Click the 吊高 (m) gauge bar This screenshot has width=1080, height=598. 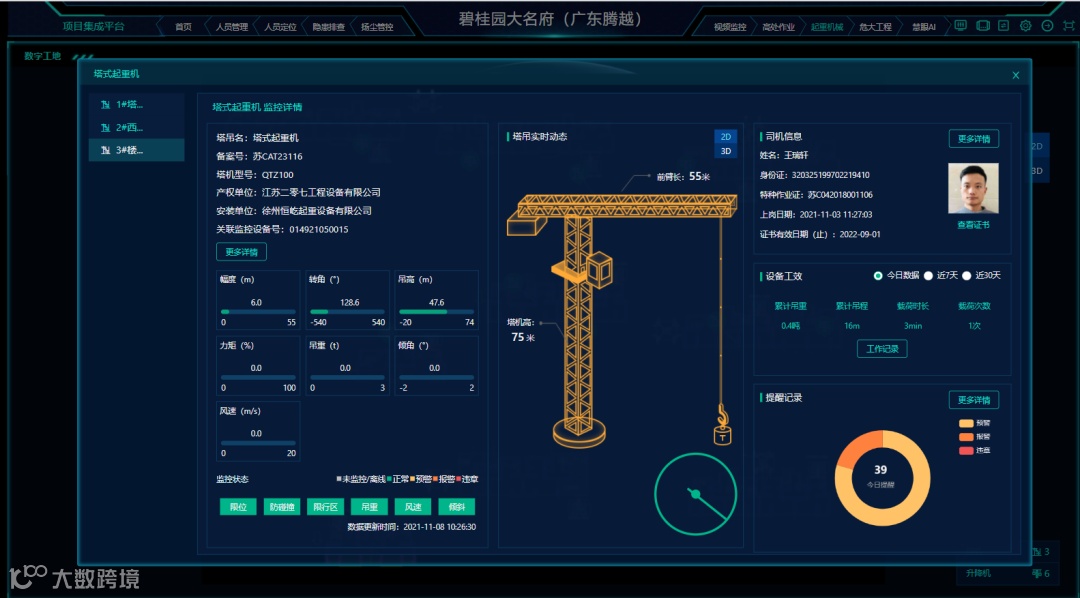[437, 312]
